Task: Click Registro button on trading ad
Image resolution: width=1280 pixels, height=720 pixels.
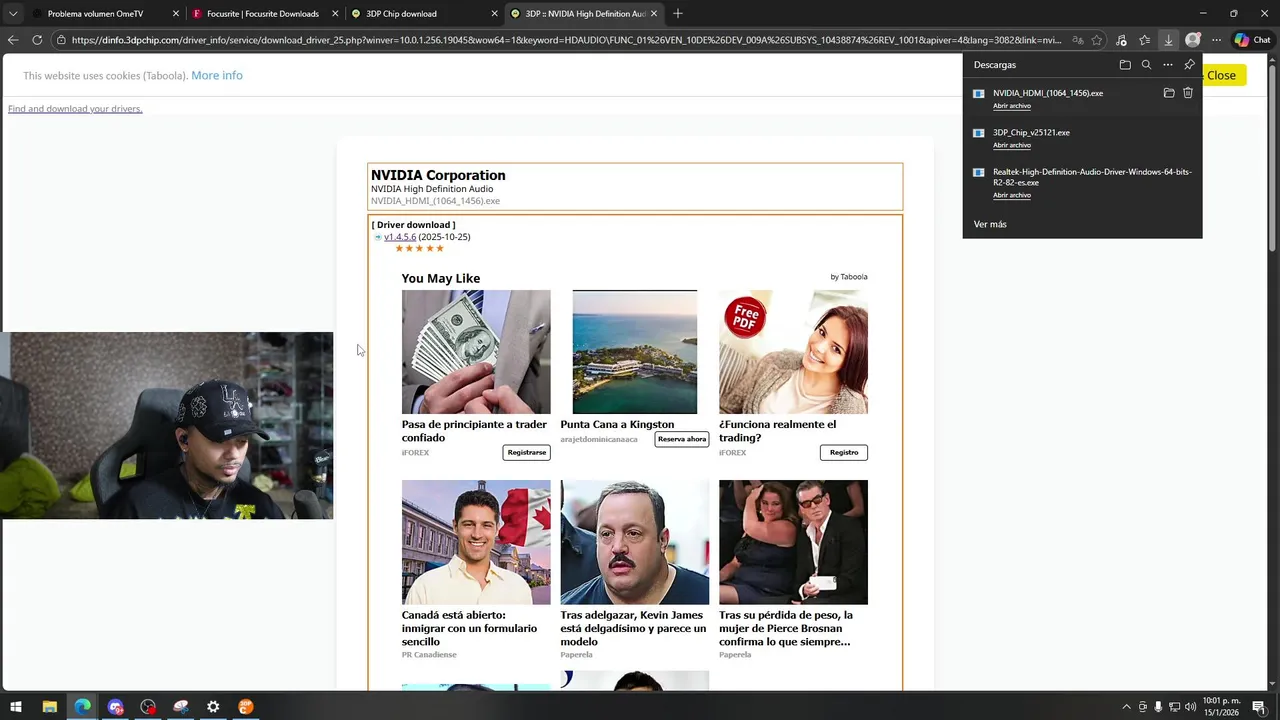Action: click(x=844, y=452)
